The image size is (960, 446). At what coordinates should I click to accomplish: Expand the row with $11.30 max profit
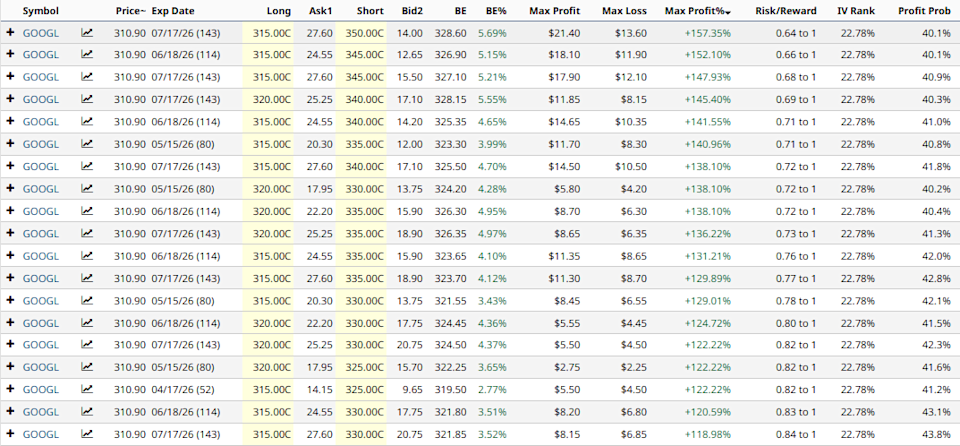(10, 278)
